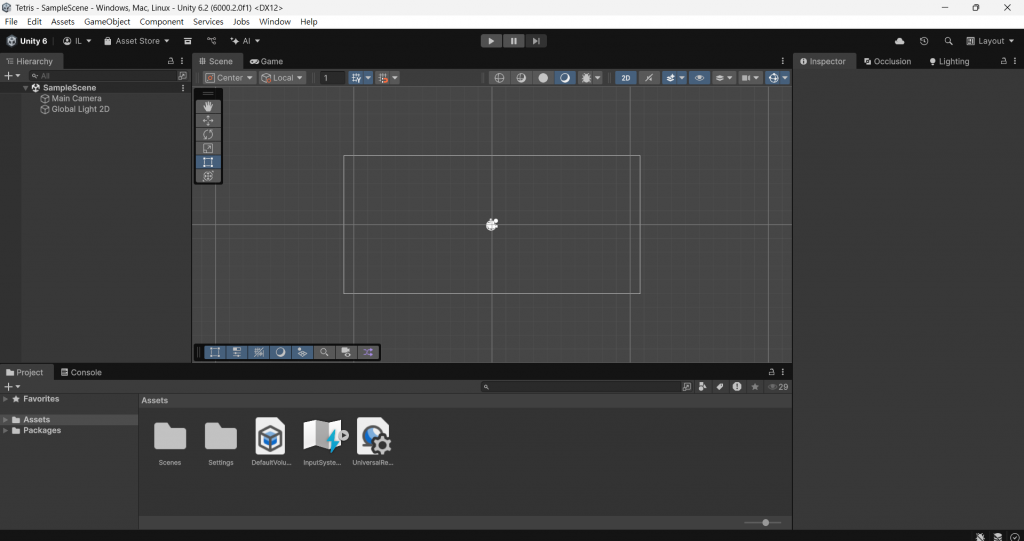The image size is (1024, 541).
Task: Select unlit draw mode sphere icon
Action: [x=543, y=78]
